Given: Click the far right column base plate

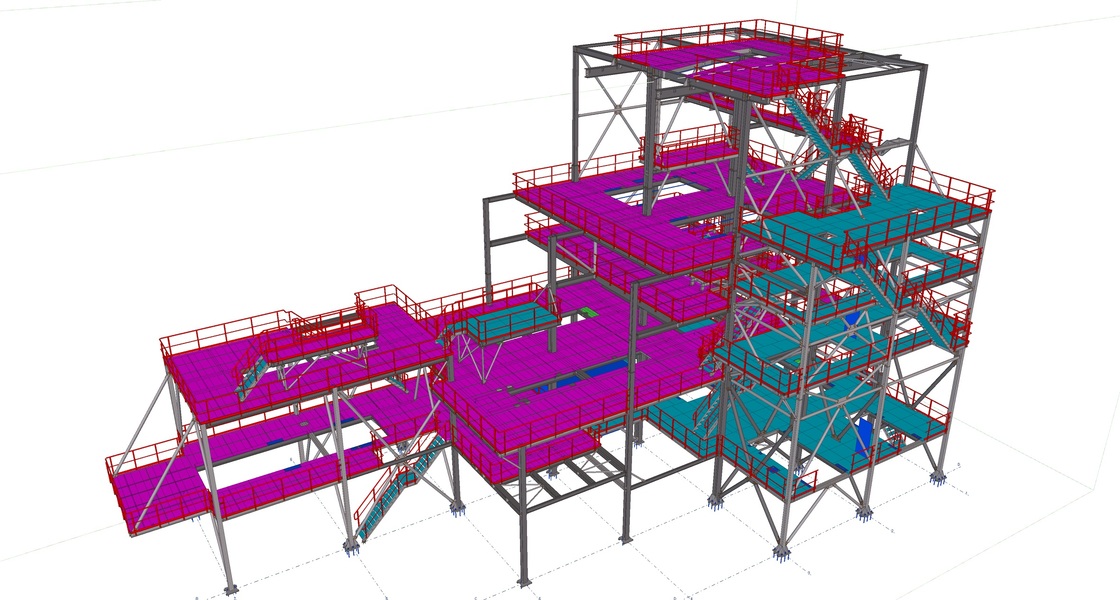Looking at the screenshot, I should click(937, 478).
